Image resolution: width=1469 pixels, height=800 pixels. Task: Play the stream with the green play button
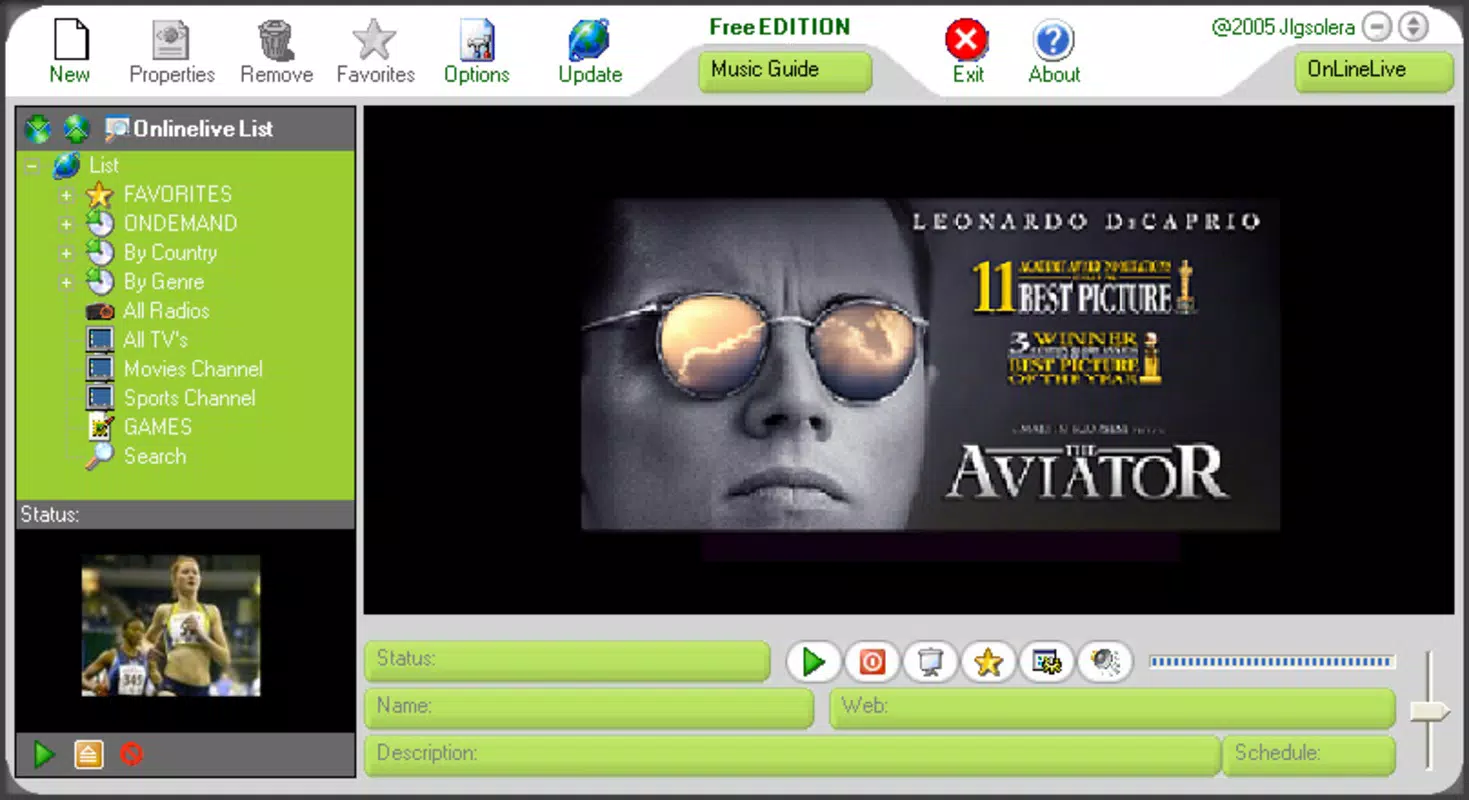[x=813, y=662]
